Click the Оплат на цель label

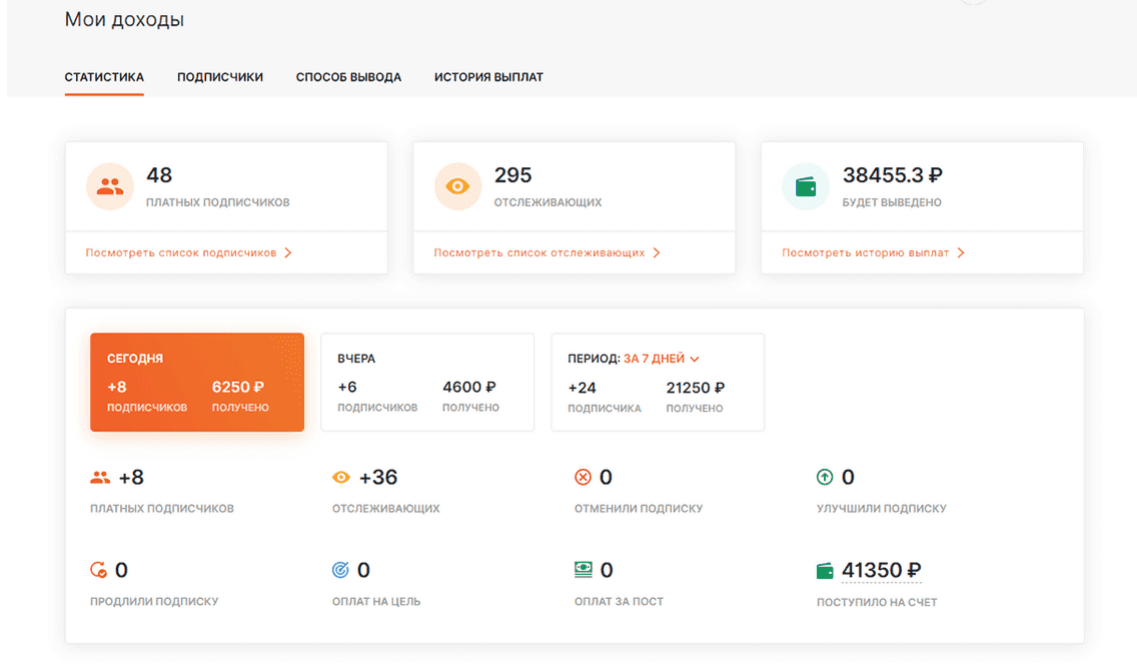point(376,601)
